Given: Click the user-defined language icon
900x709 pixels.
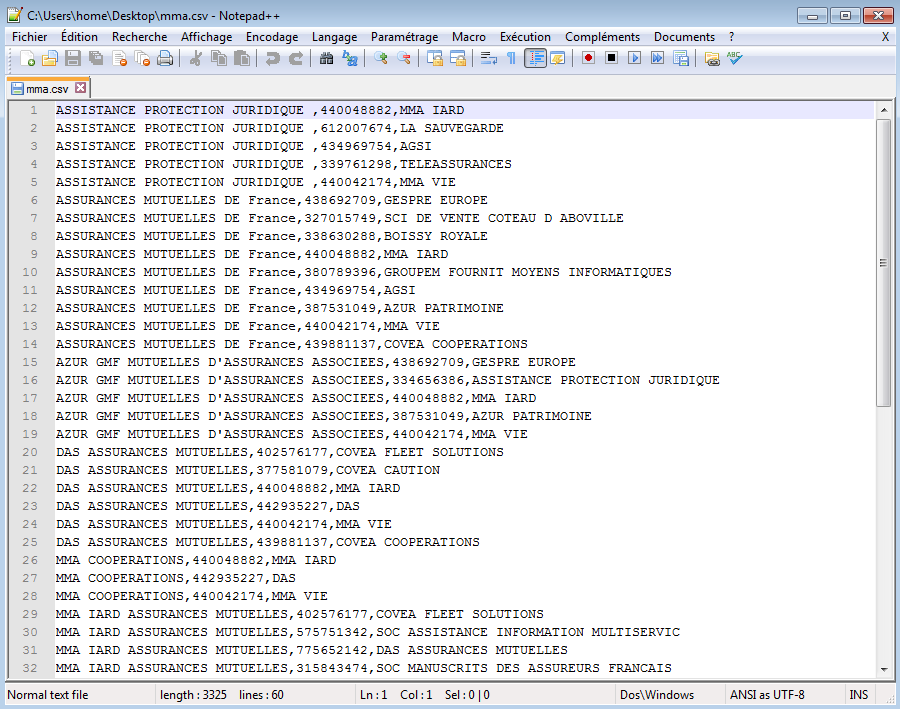Looking at the screenshot, I should (x=557, y=59).
